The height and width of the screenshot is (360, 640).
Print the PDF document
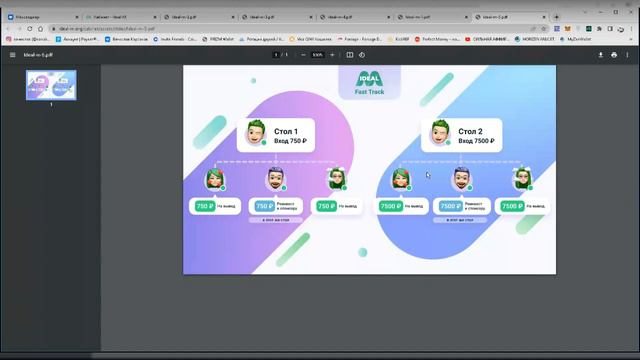[614, 55]
